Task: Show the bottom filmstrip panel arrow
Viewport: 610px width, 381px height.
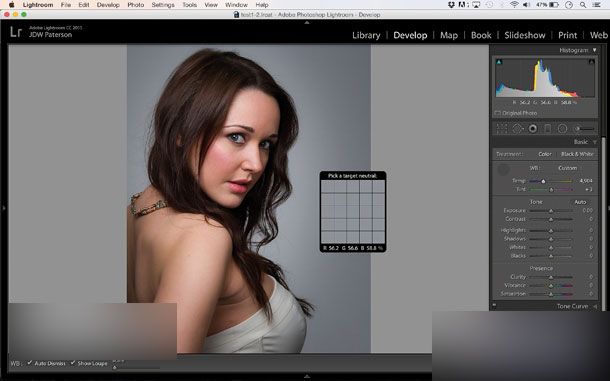Action: pos(307,376)
